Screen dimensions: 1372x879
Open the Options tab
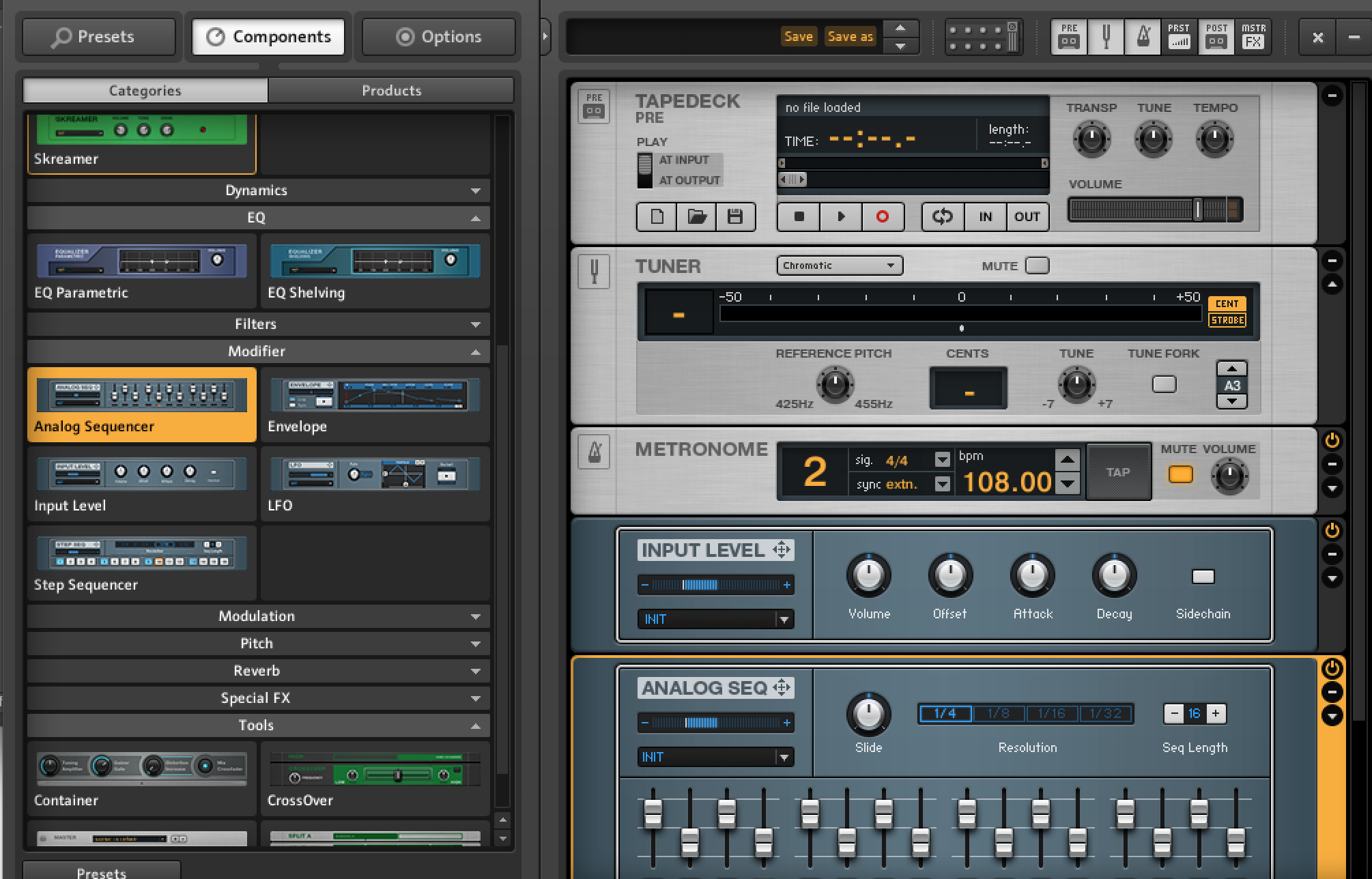point(438,37)
